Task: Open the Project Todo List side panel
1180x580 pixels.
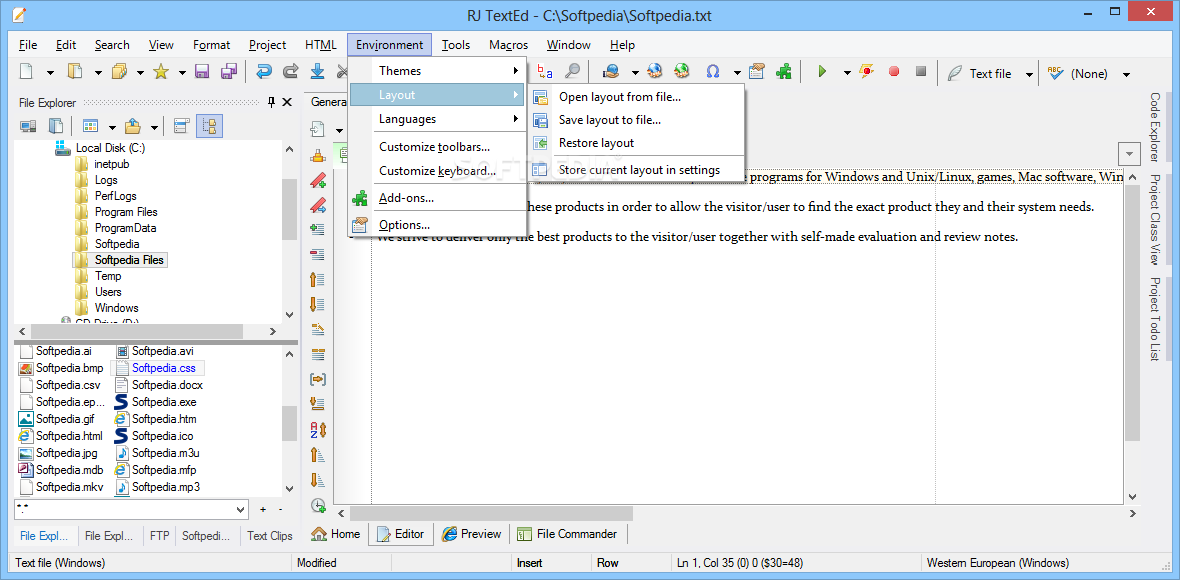Action: [x=1154, y=319]
